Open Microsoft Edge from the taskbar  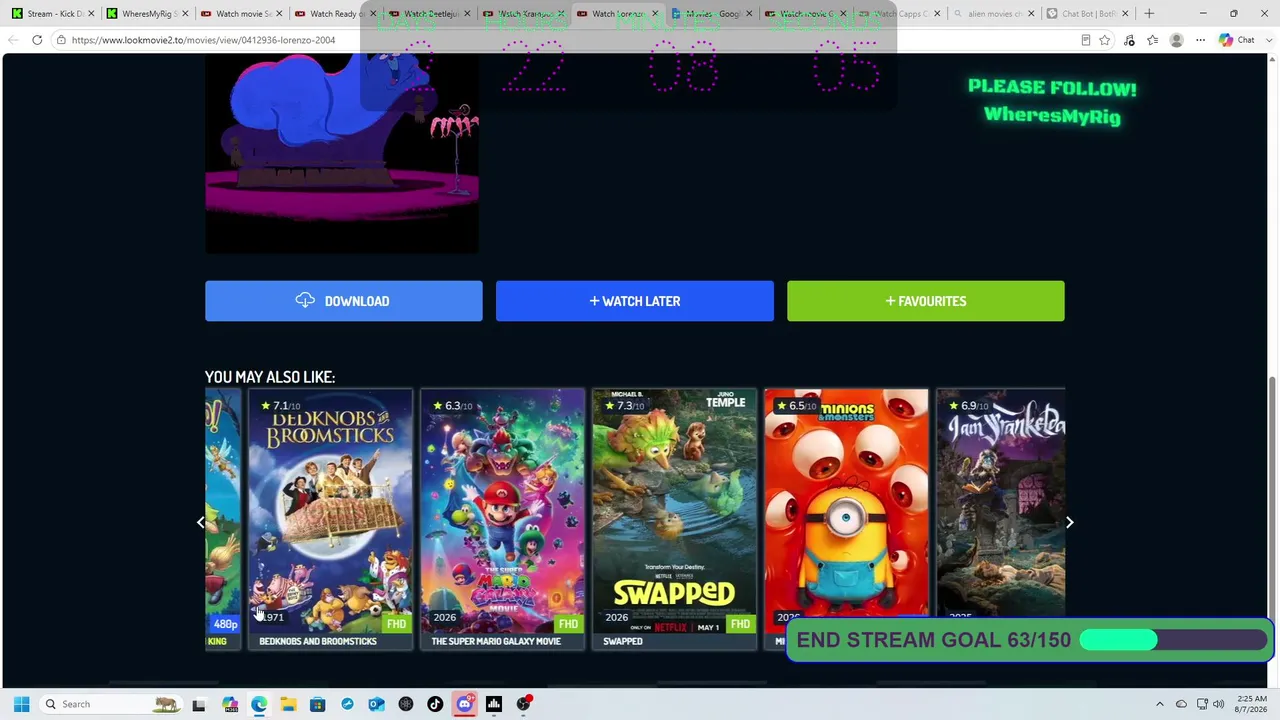(x=259, y=704)
